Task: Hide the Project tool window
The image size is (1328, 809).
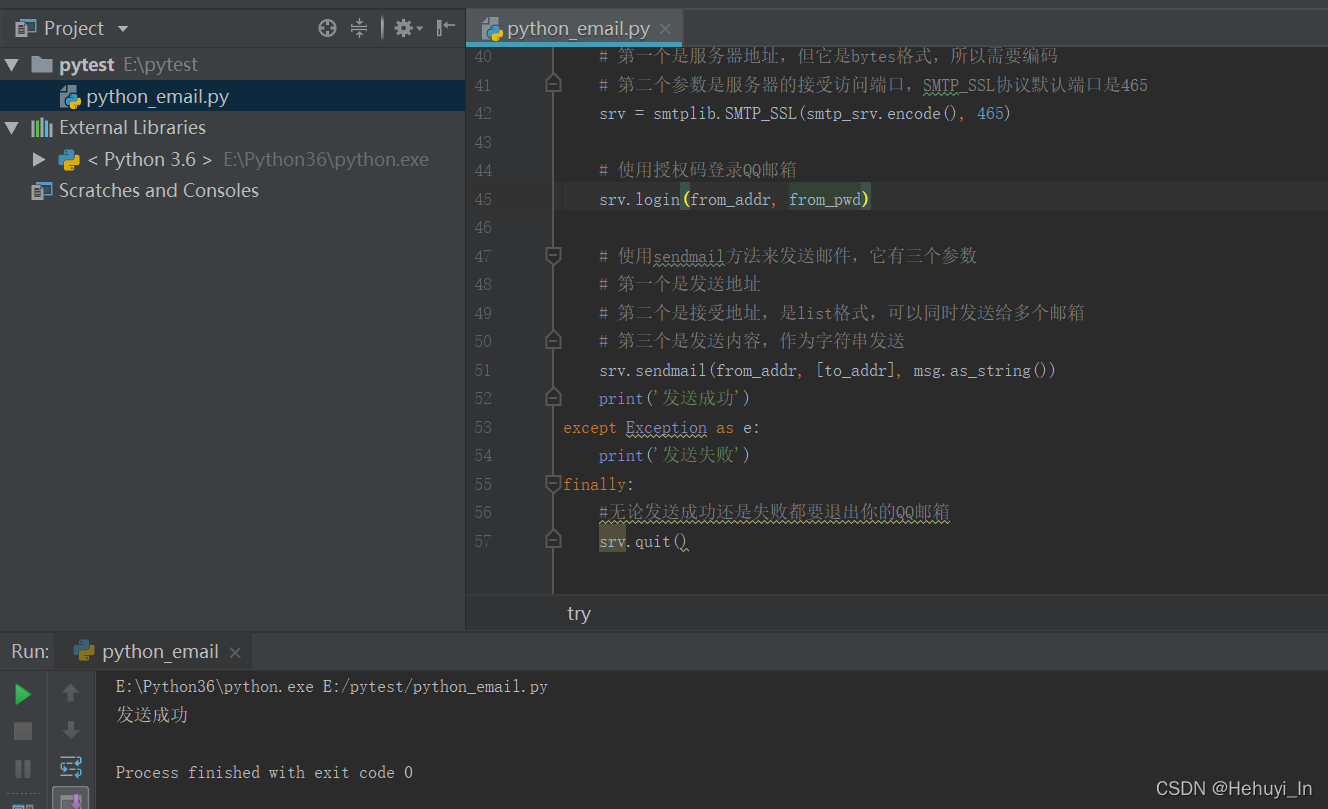Action: click(x=446, y=28)
